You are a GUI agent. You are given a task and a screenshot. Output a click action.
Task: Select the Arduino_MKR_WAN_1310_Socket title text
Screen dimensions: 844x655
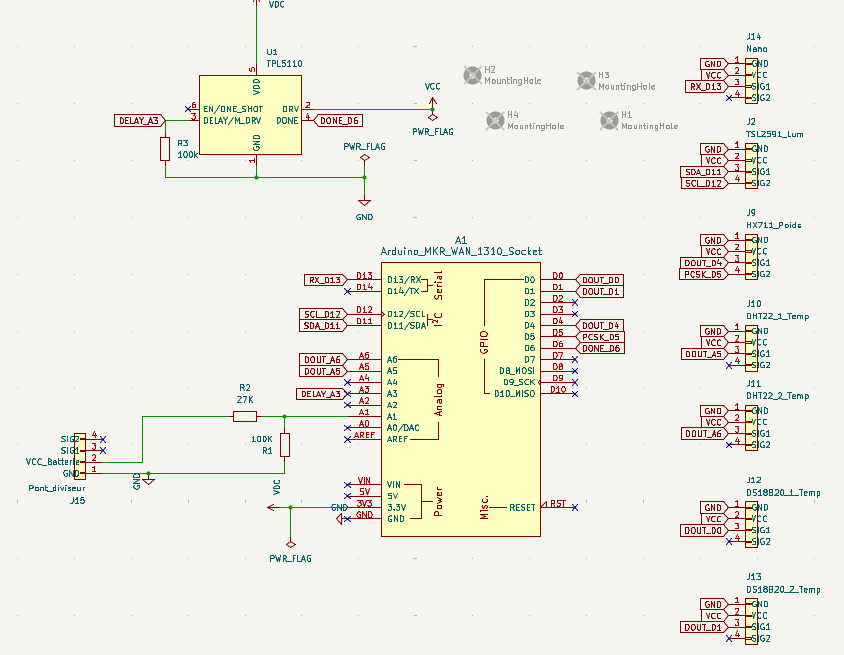pyautogui.click(x=461, y=251)
